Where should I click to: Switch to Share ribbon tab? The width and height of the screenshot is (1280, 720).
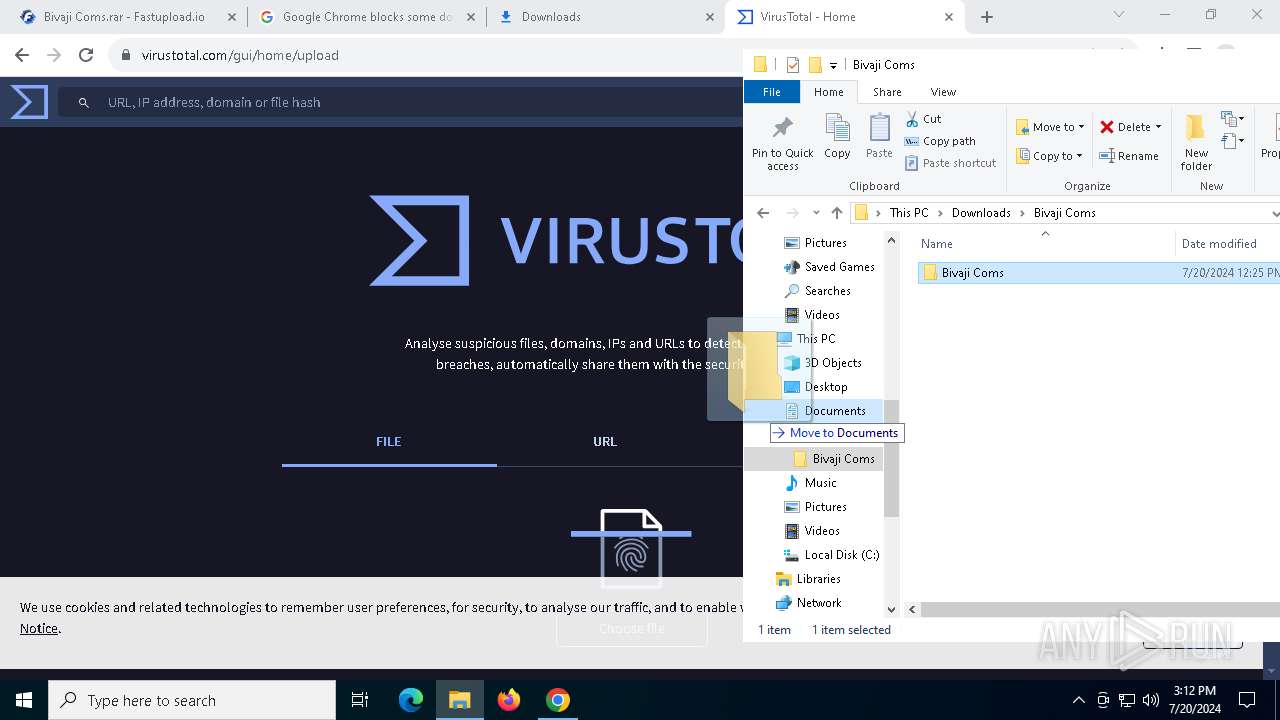pos(887,92)
